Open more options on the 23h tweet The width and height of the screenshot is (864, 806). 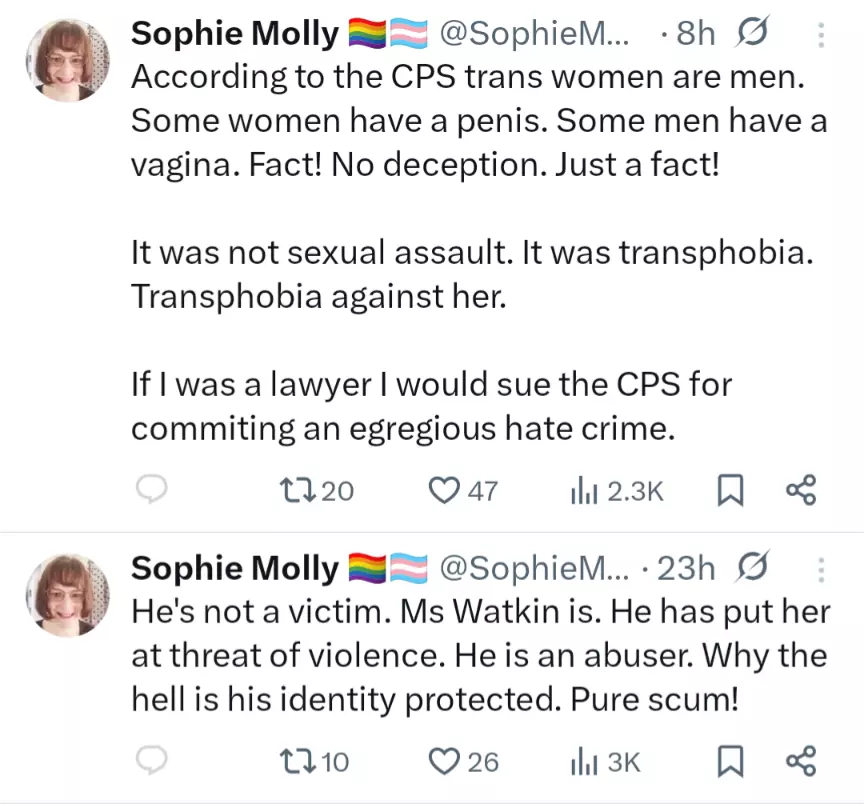point(821,570)
